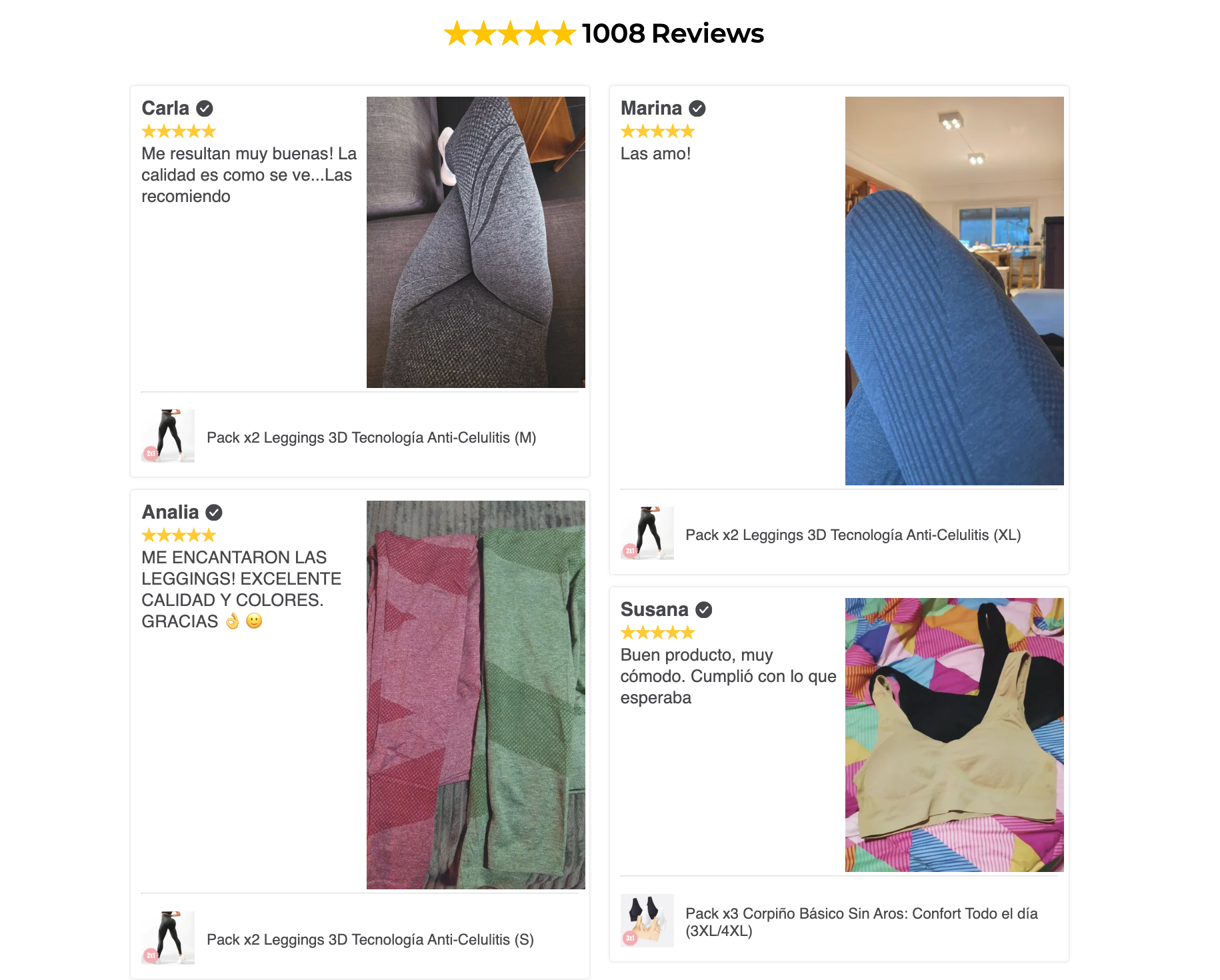Open Analia's pink and green leggings photo
This screenshot has width=1220, height=980.
click(476, 695)
